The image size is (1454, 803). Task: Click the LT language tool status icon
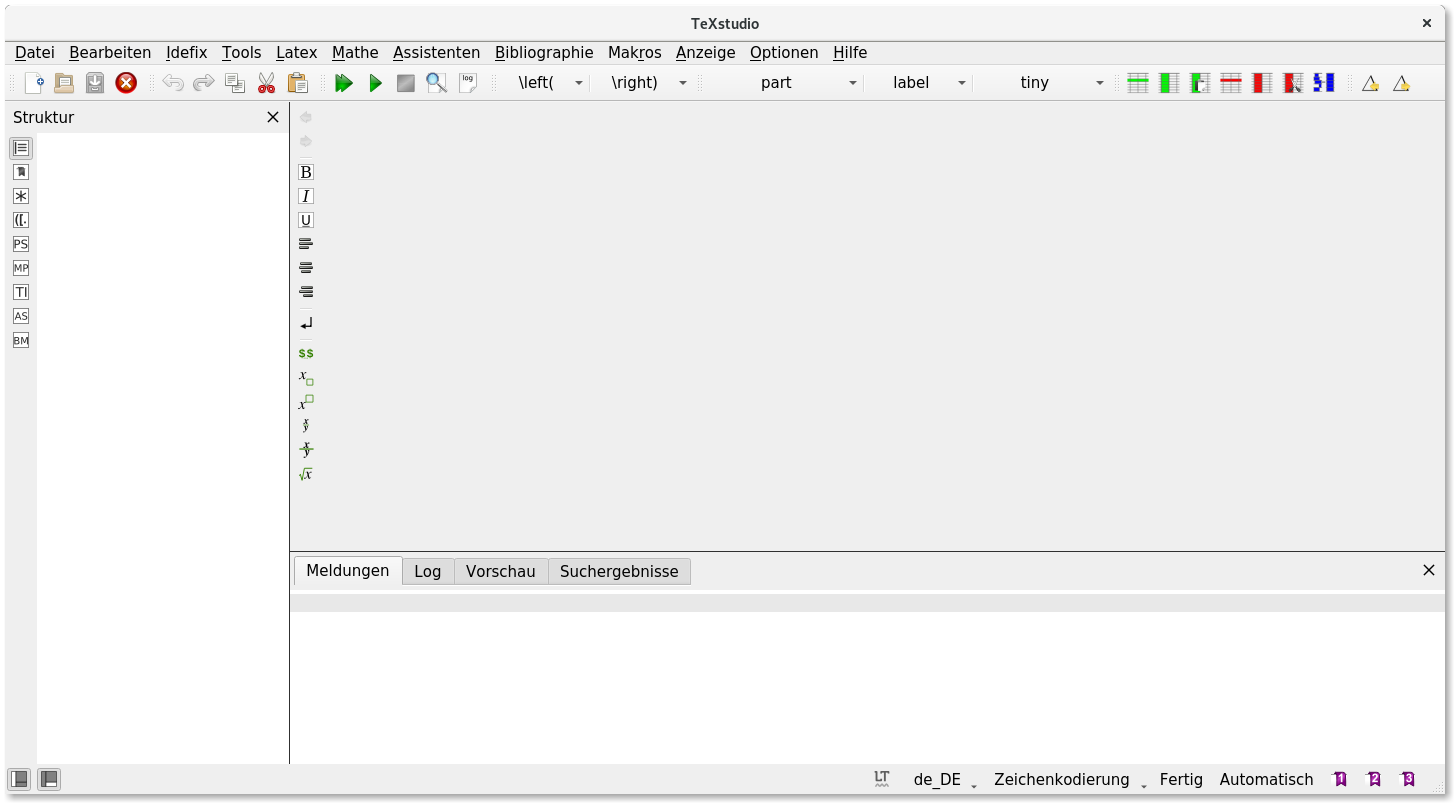[x=881, y=779]
